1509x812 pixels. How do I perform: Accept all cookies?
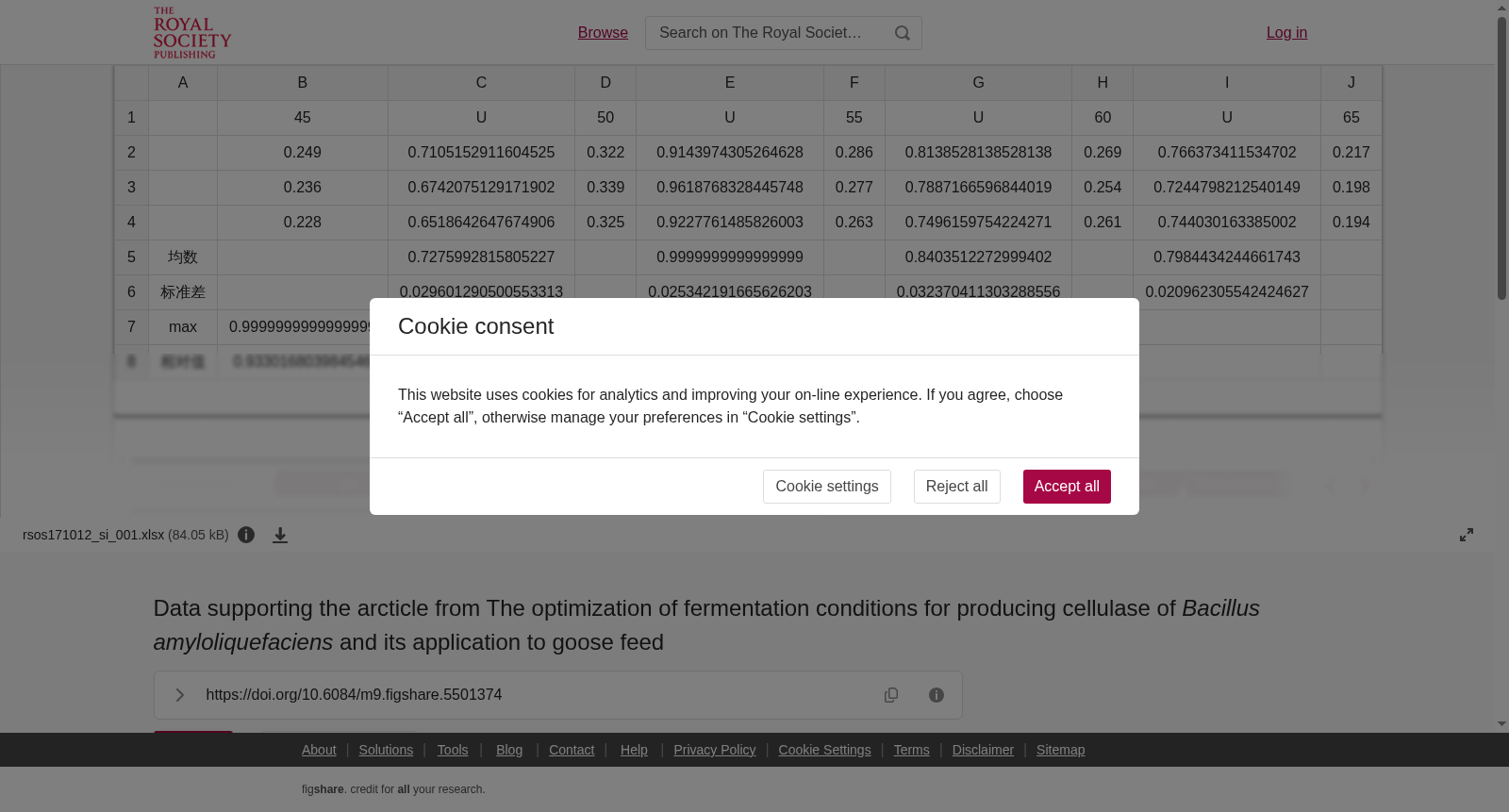1067,487
